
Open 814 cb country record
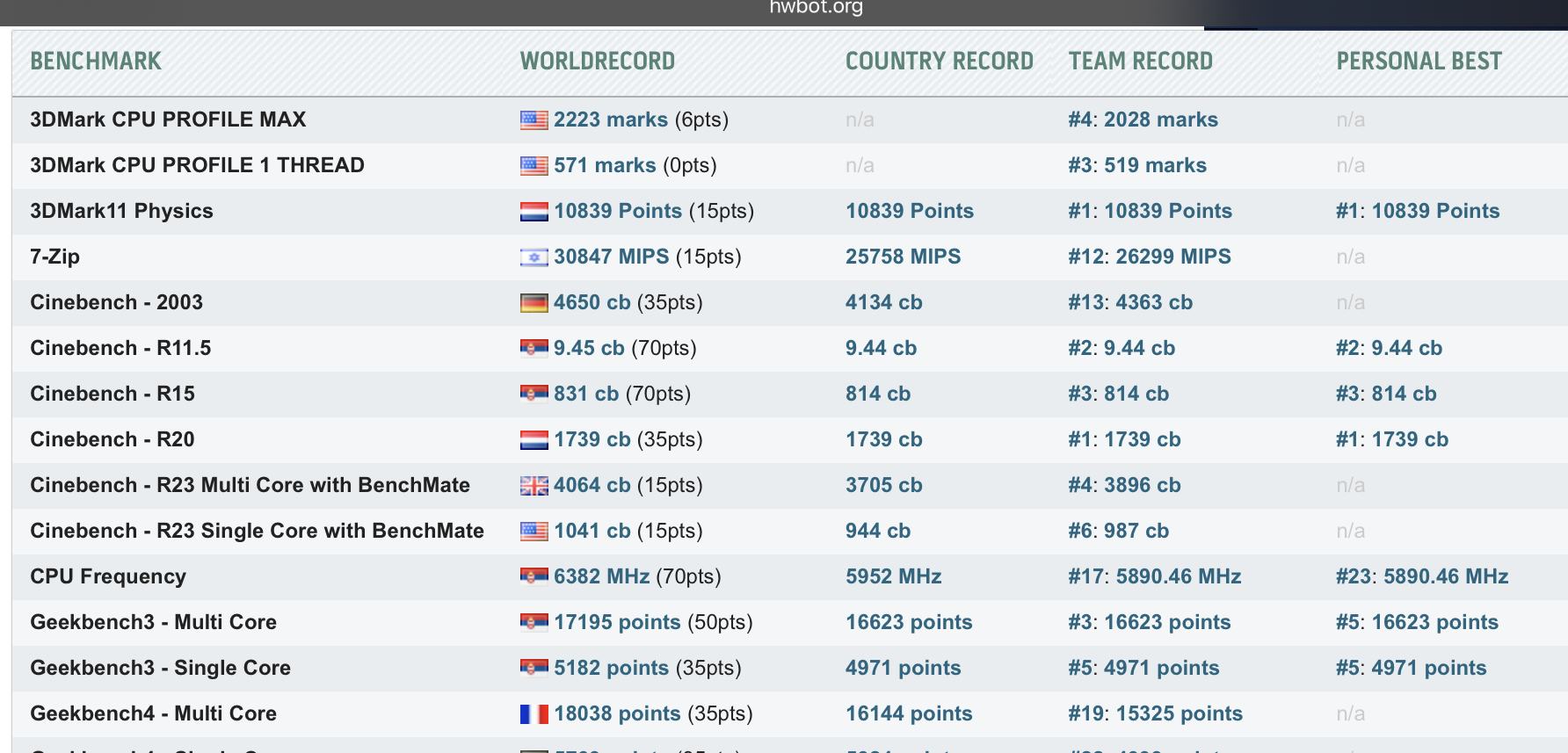pyautogui.click(x=878, y=394)
